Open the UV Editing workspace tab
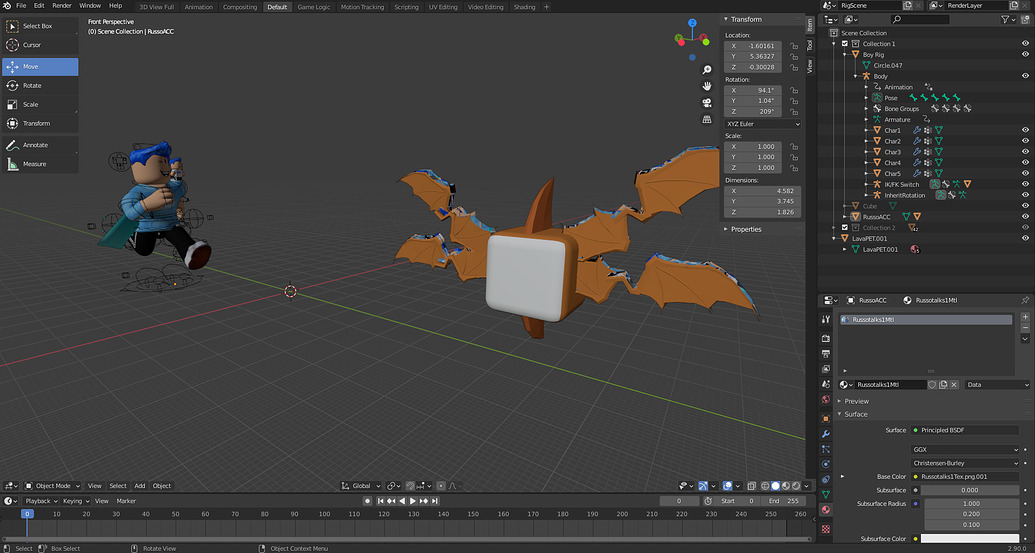The height and width of the screenshot is (553, 1035). tap(443, 7)
